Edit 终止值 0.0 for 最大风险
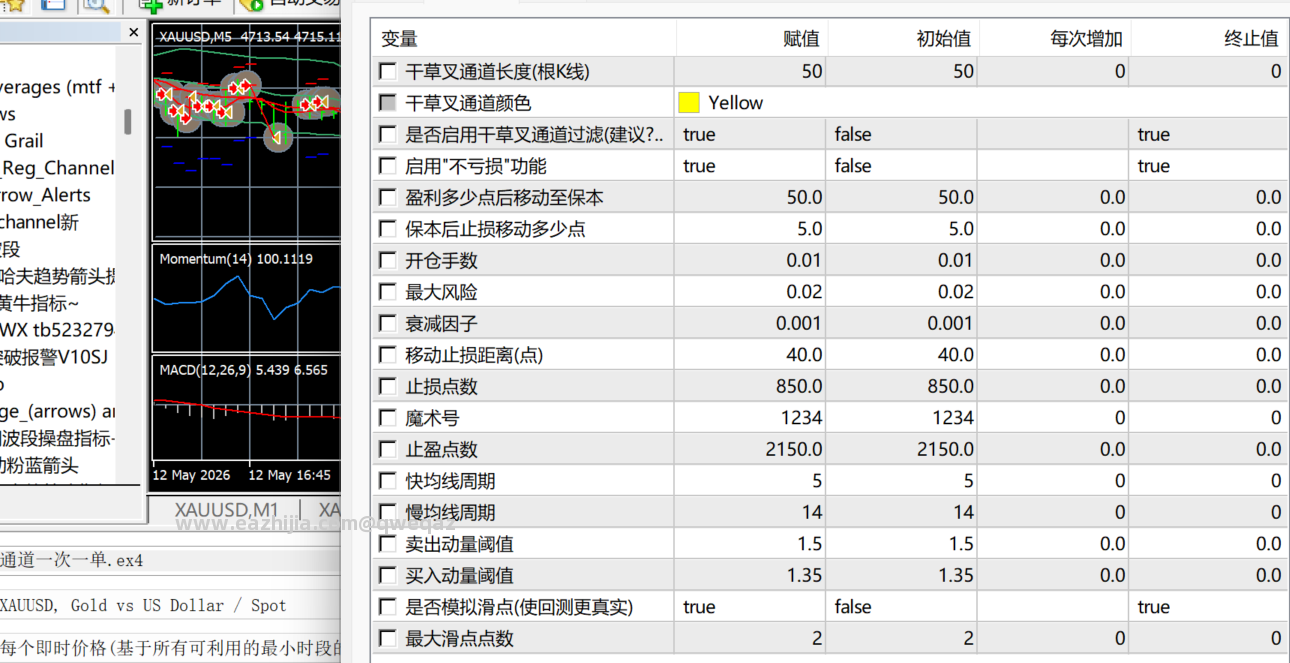The width and height of the screenshot is (1290, 663). (x=1209, y=292)
